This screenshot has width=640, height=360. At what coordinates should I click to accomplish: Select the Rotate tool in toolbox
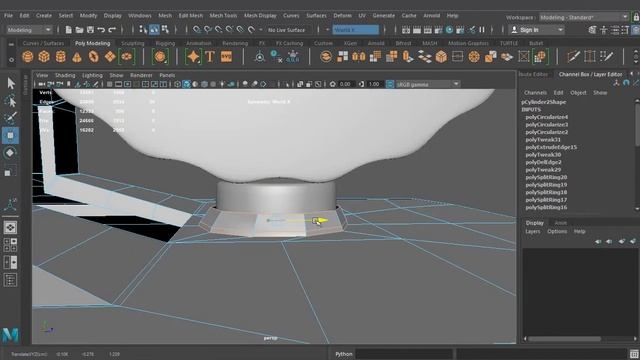(10, 153)
